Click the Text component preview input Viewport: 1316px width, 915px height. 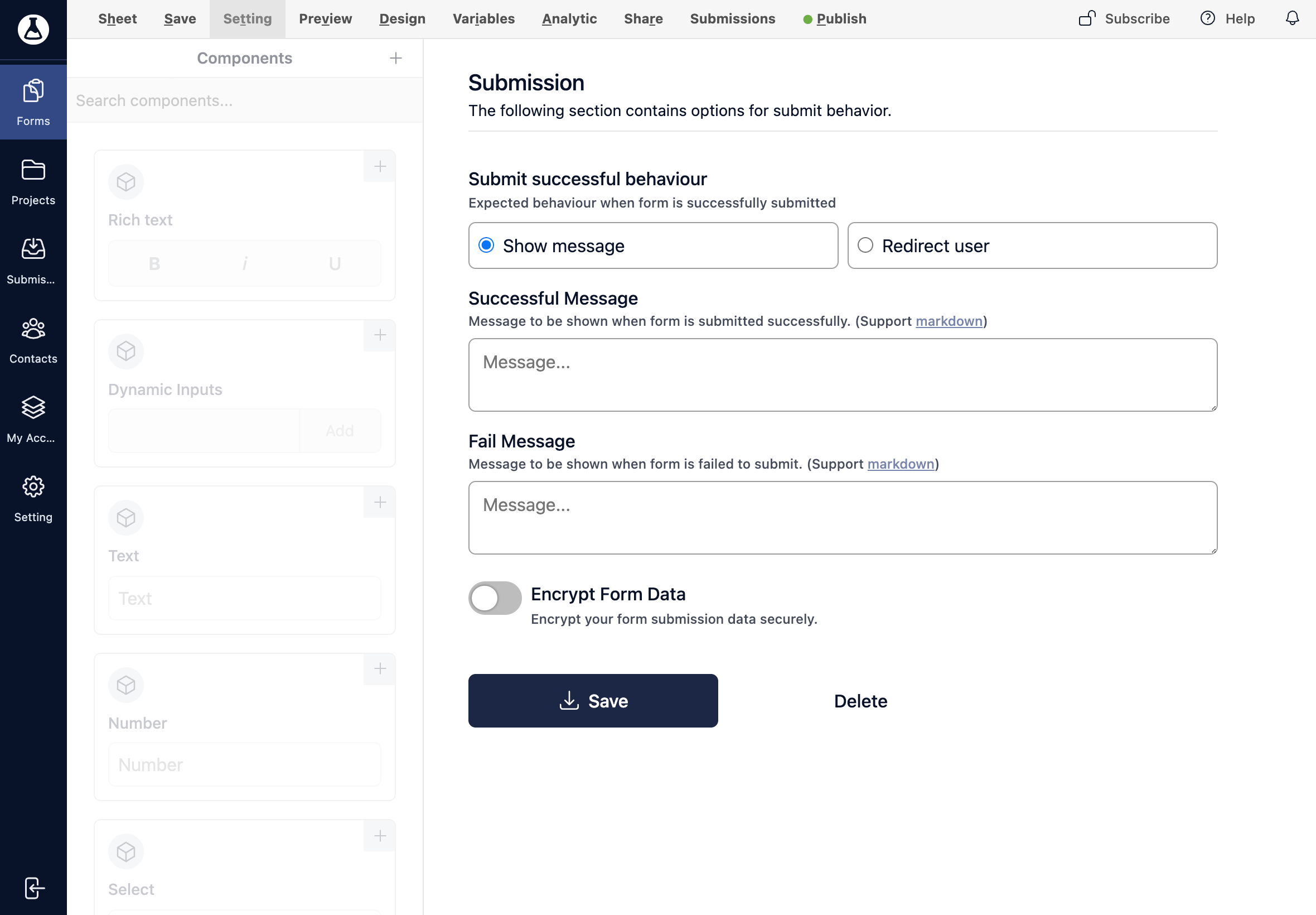pyautogui.click(x=245, y=598)
